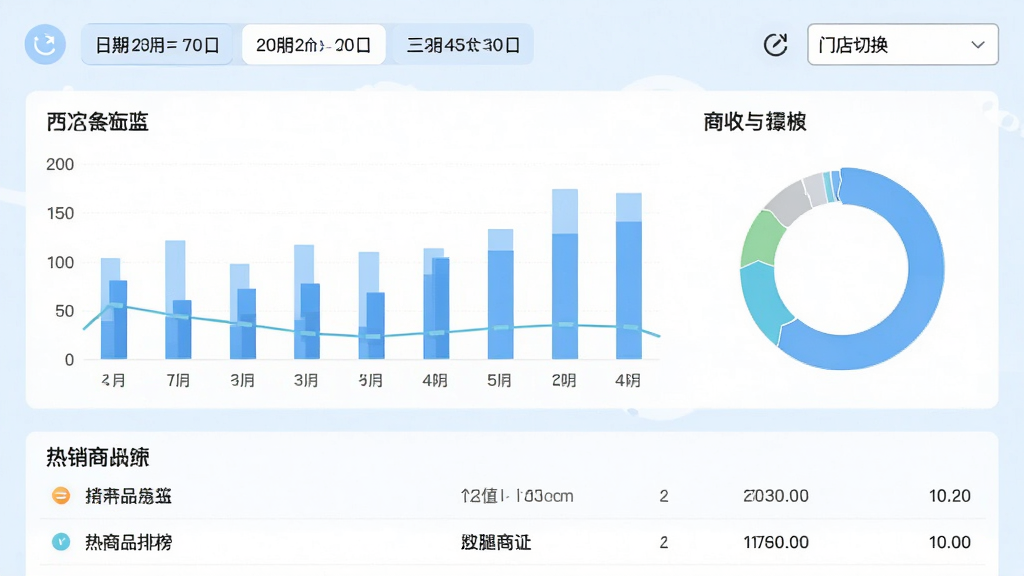Click the 200 axis label on bar chart

coord(60,165)
